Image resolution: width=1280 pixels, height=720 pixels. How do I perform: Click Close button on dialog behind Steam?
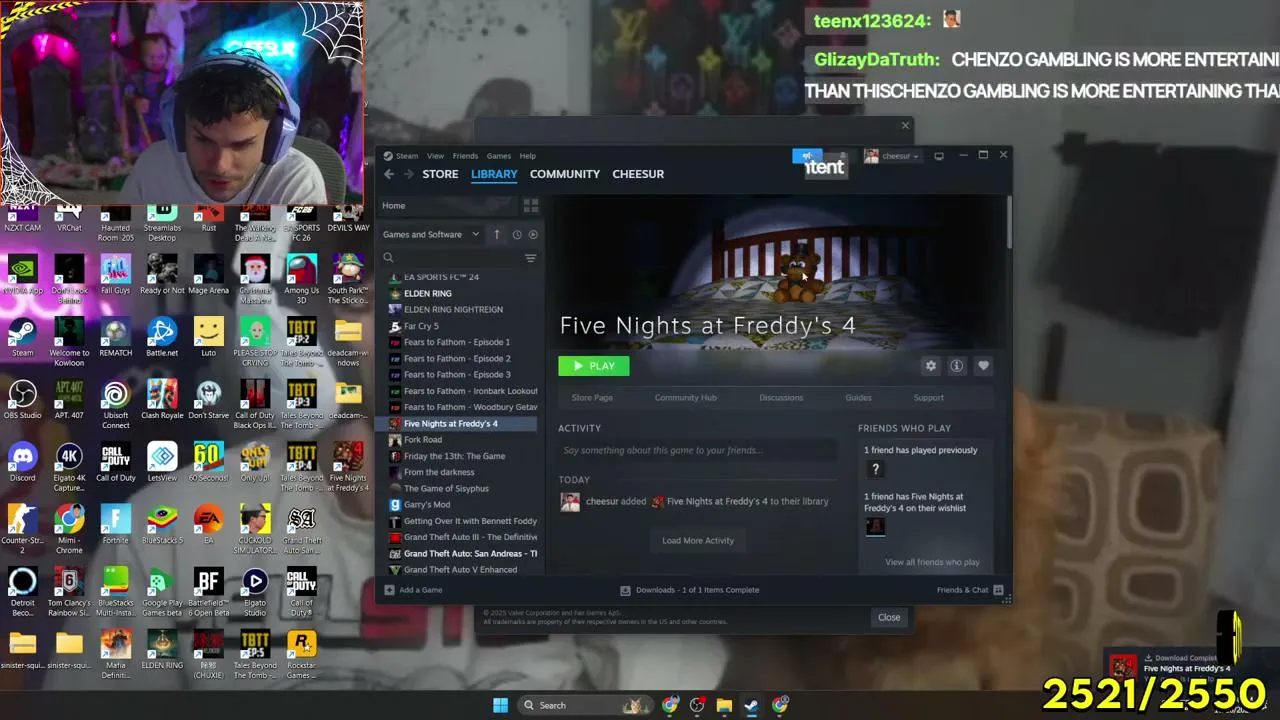(x=889, y=617)
